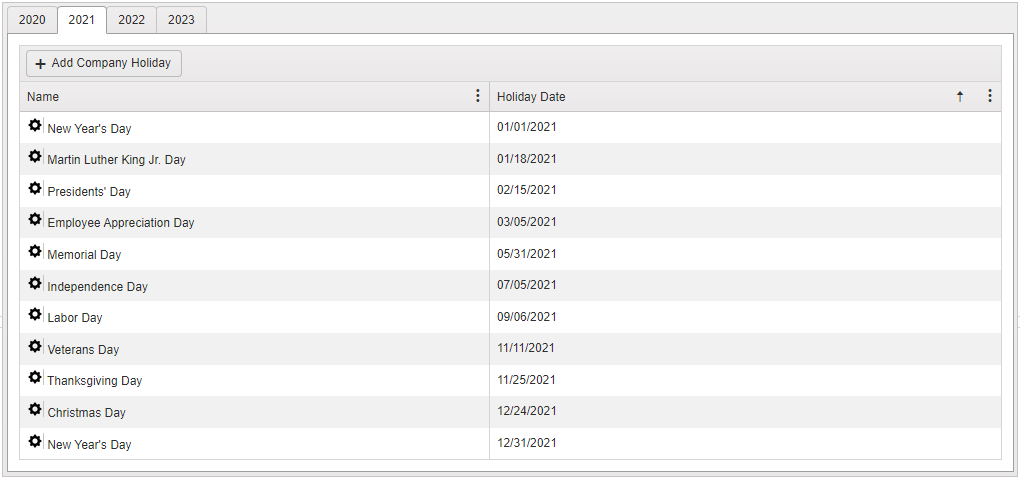Open settings gear for Memorial Day
1020x479 pixels.
34,251
